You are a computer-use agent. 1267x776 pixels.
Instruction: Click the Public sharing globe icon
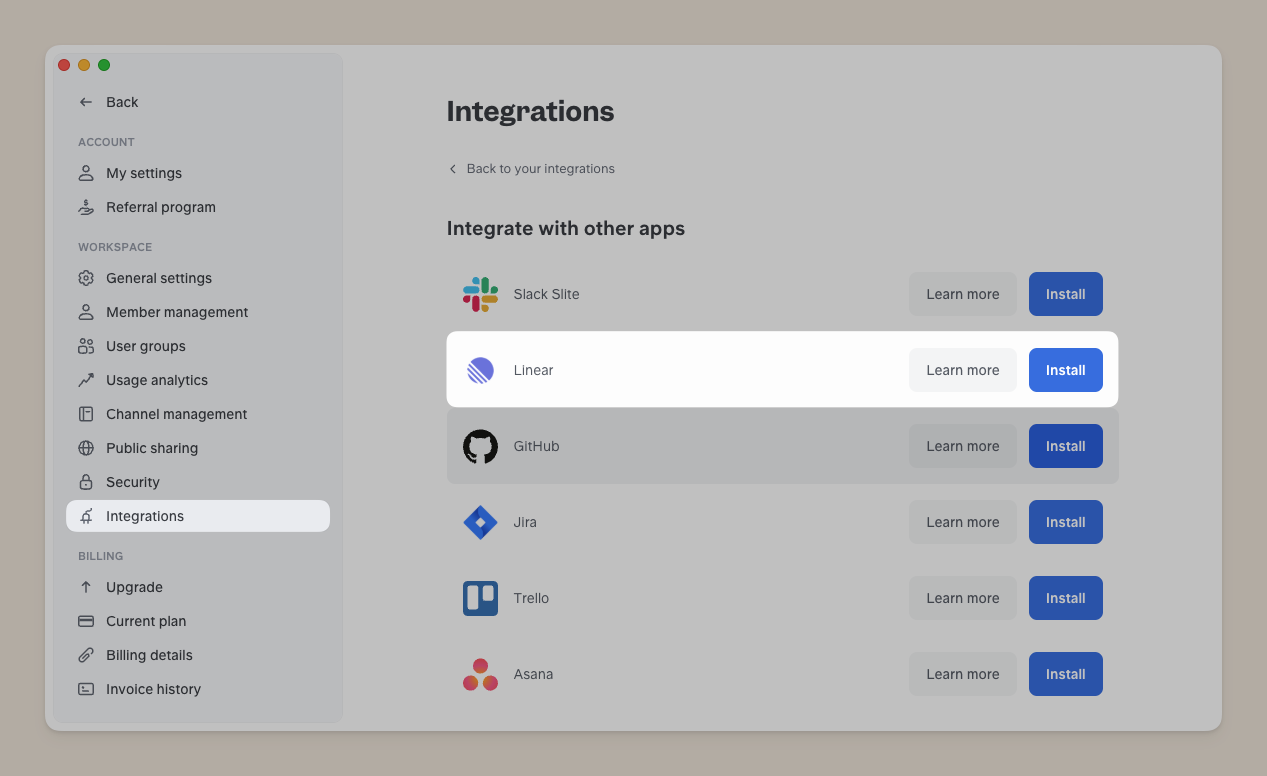(86, 448)
